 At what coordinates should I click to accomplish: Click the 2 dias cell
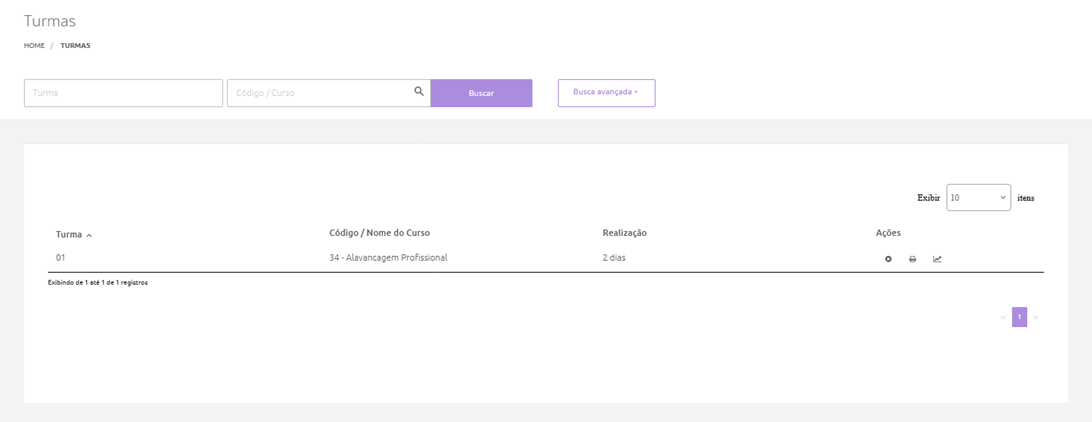(x=614, y=258)
